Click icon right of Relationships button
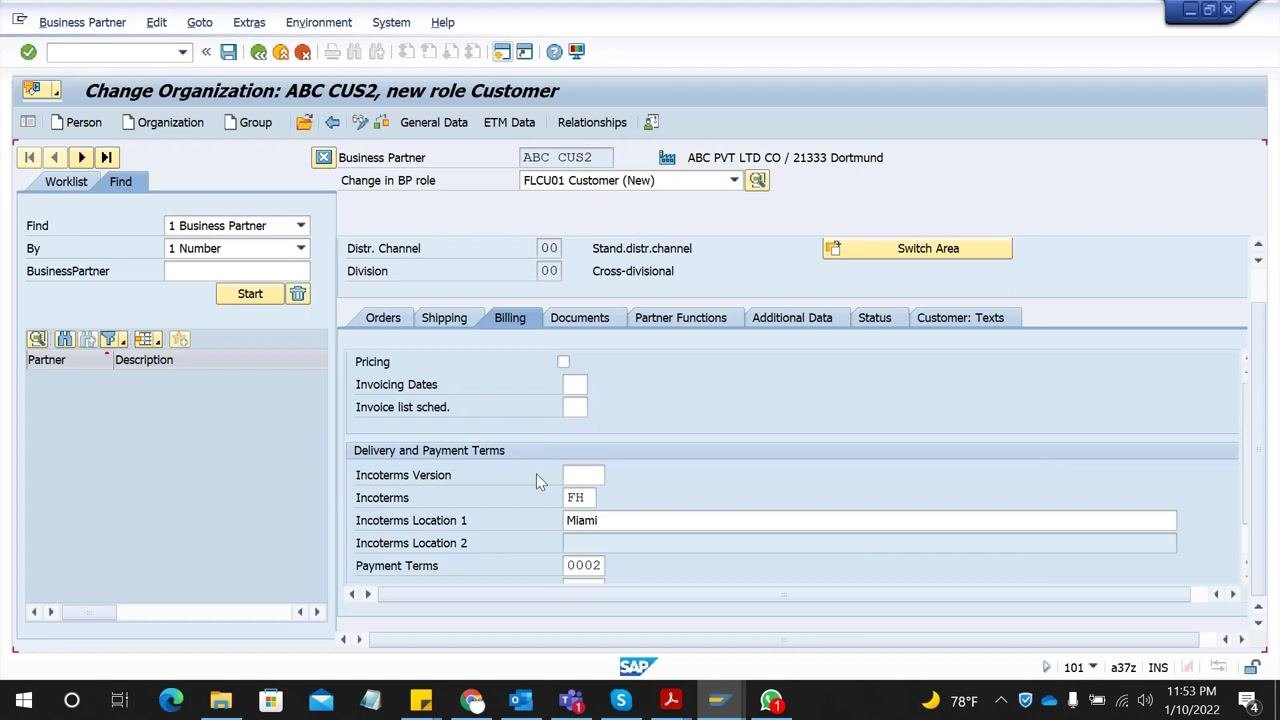1280x720 pixels. [x=651, y=122]
